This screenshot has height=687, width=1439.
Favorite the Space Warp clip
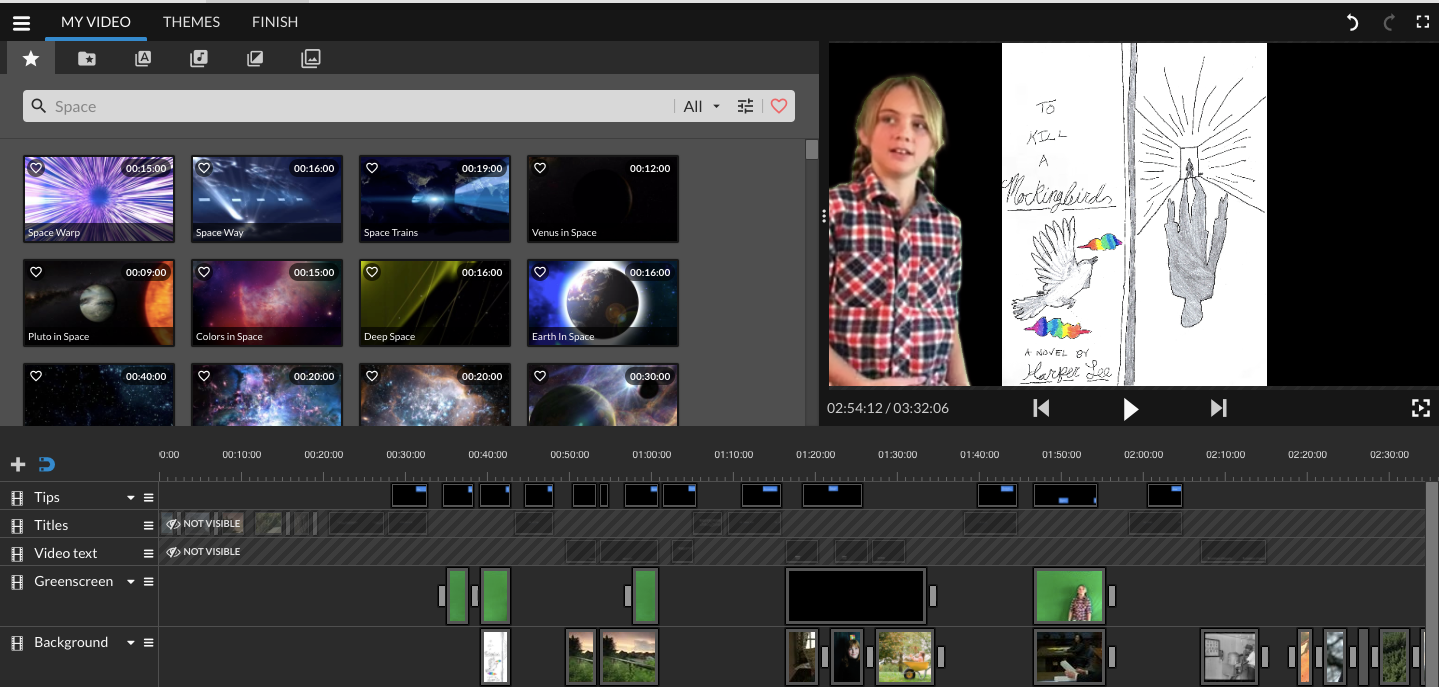point(36,168)
